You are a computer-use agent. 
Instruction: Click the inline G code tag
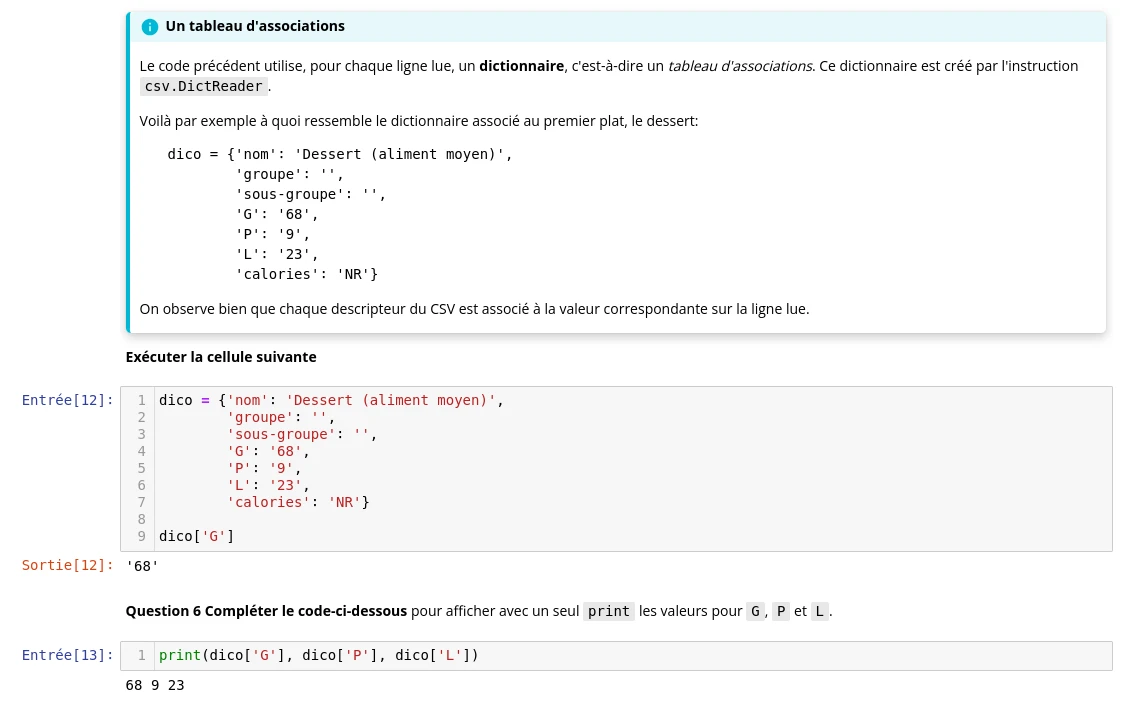755,611
